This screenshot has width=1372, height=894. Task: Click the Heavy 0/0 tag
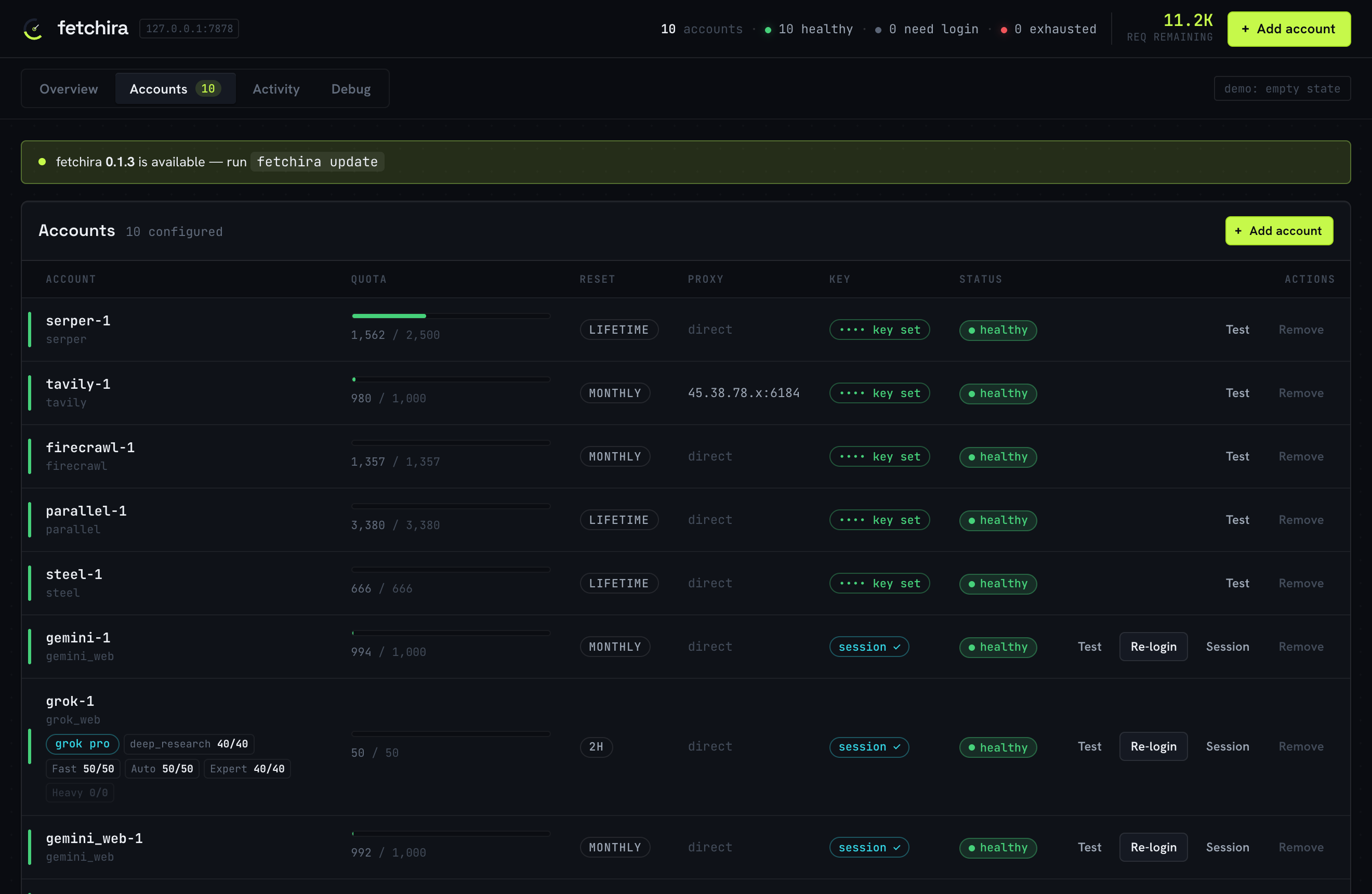(80, 793)
